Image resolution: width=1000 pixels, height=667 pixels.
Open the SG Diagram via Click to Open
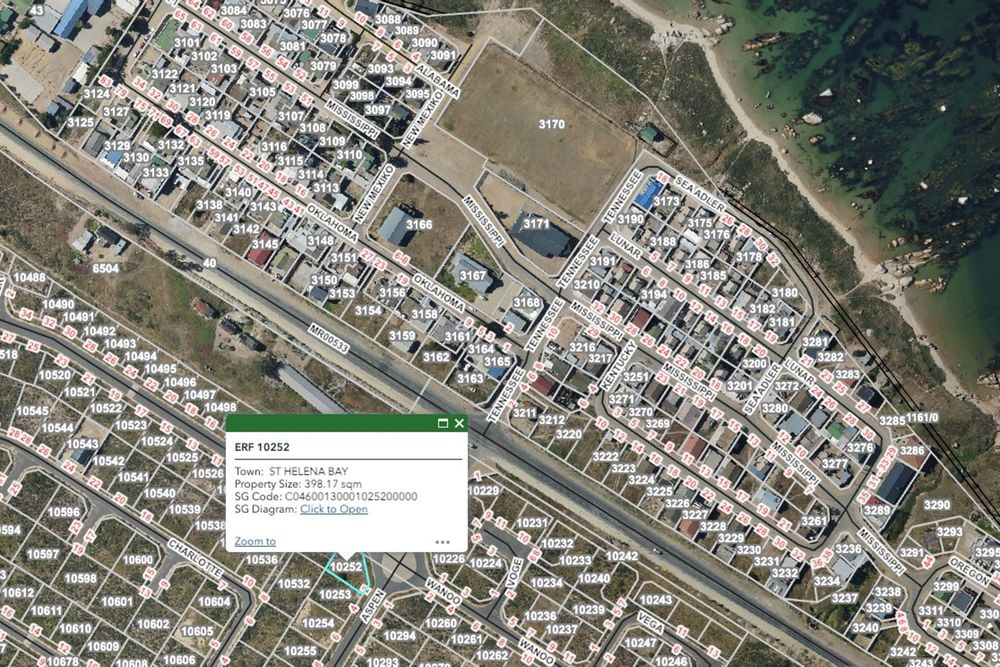point(334,509)
